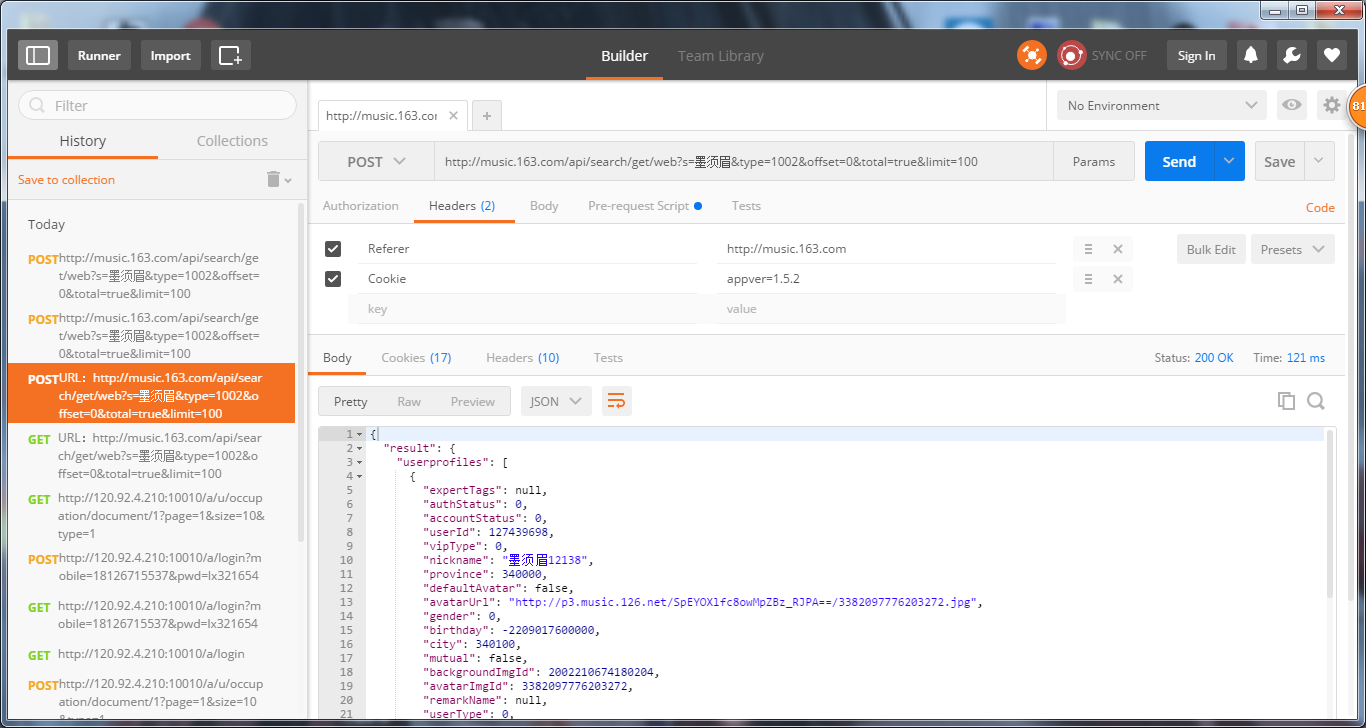Click the new window icon
Image resolution: width=1366 pixels, height=728 pixels.
pos(231,55)
